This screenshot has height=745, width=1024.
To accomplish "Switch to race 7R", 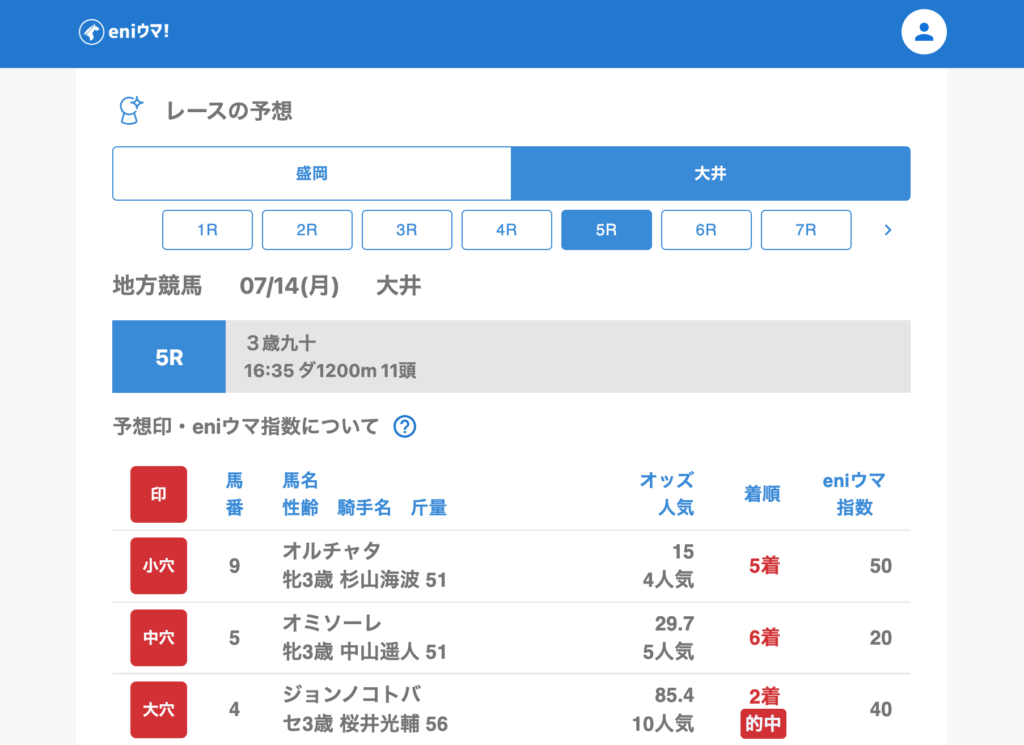I will [x=806, y=230].
